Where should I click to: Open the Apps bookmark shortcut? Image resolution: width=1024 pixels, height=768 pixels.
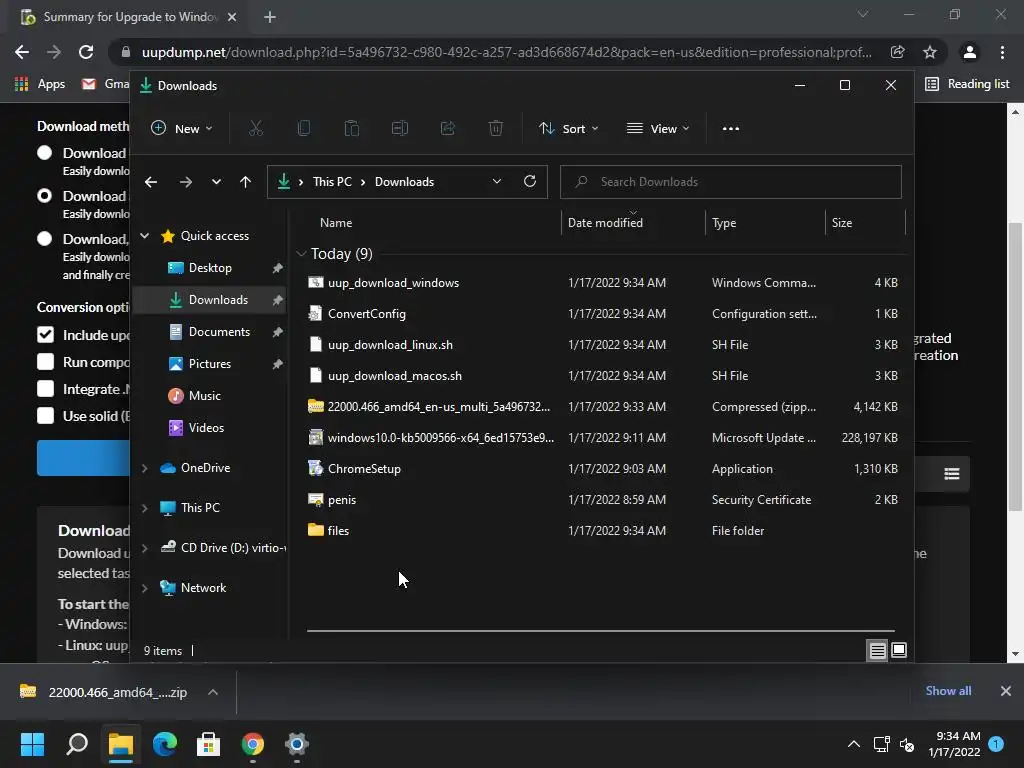pos(39,84)
